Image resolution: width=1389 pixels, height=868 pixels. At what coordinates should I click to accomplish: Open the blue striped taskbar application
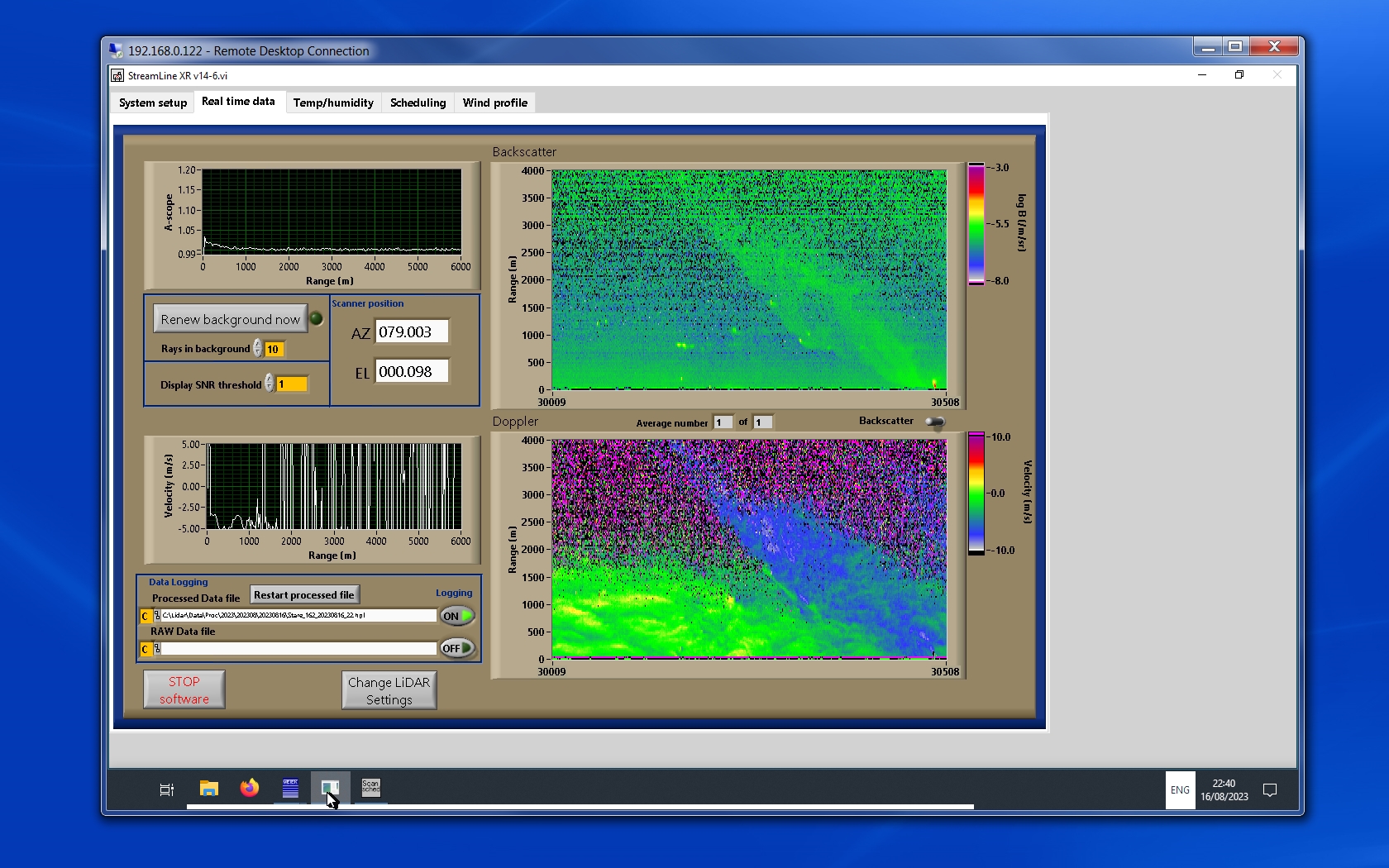[x=290, y=789]
